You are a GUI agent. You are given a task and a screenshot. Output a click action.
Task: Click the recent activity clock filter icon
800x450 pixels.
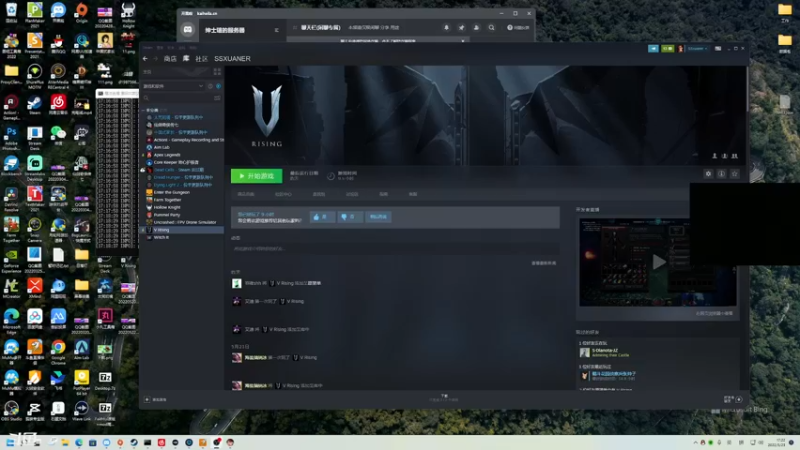210,86
